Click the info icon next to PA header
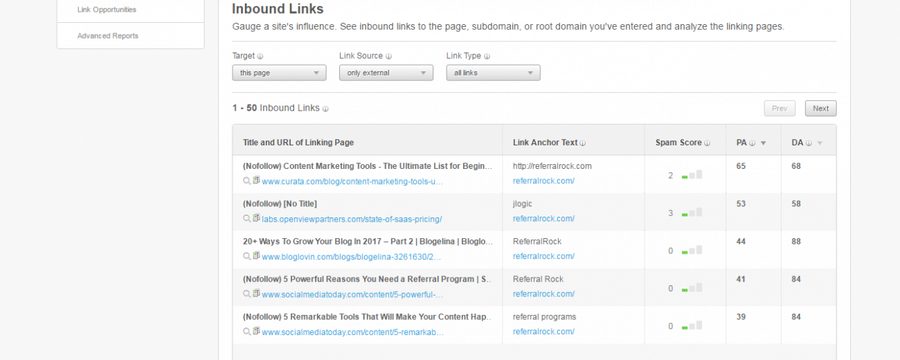 752,143
